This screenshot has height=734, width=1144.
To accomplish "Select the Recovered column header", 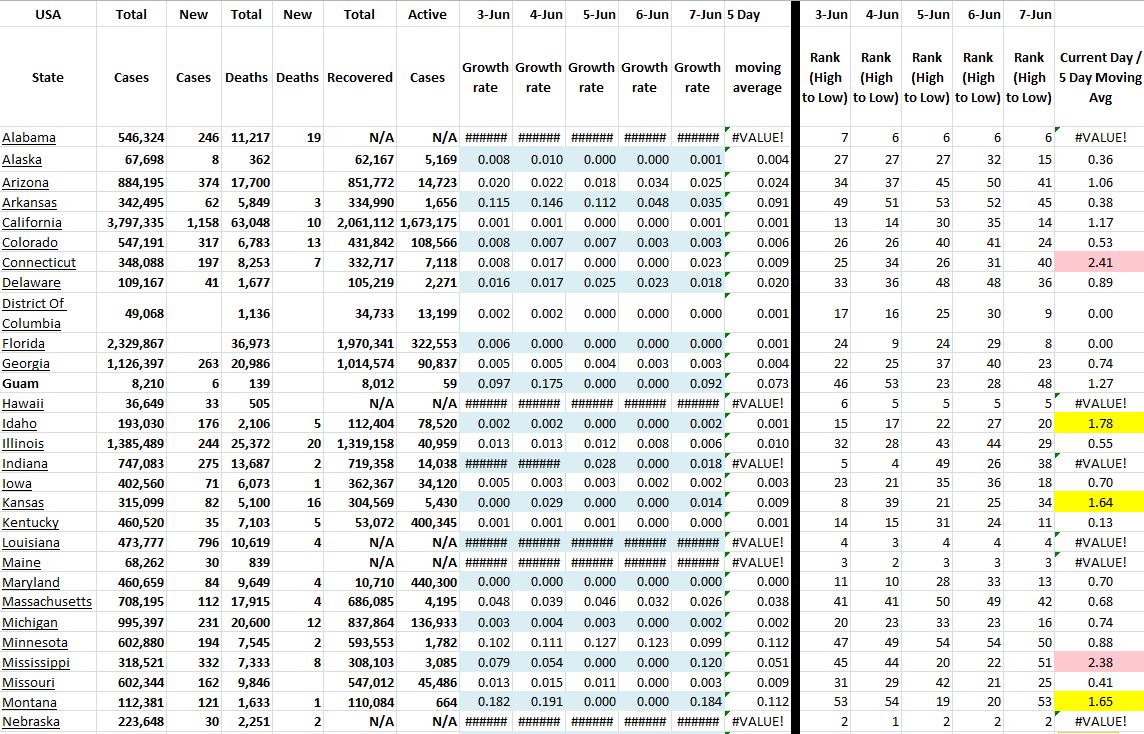I will 359,77.
